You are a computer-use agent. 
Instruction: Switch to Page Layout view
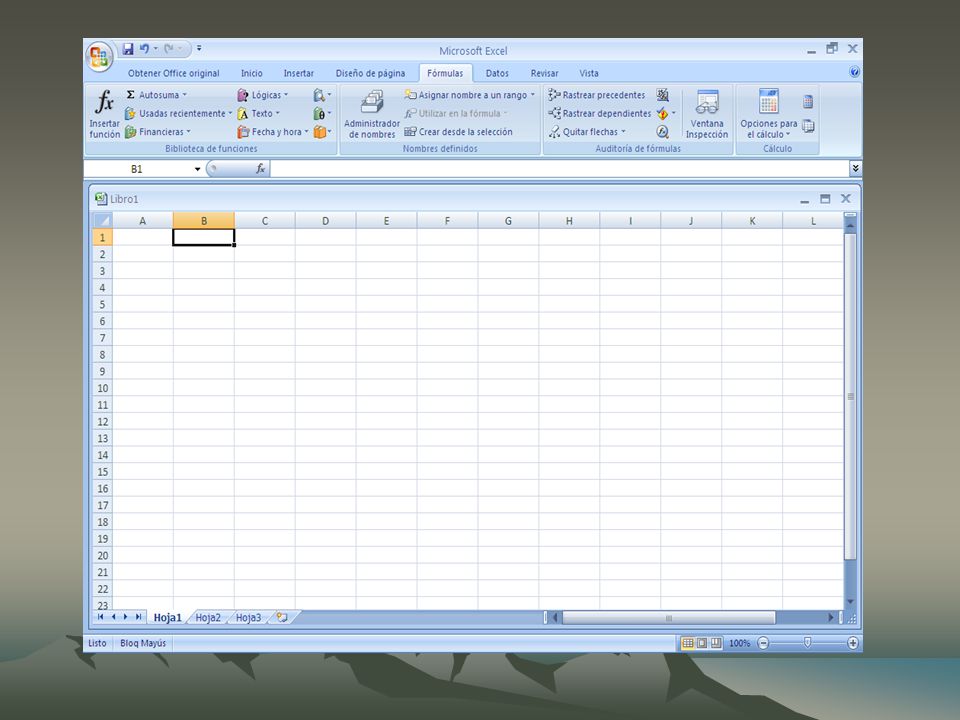702,643
